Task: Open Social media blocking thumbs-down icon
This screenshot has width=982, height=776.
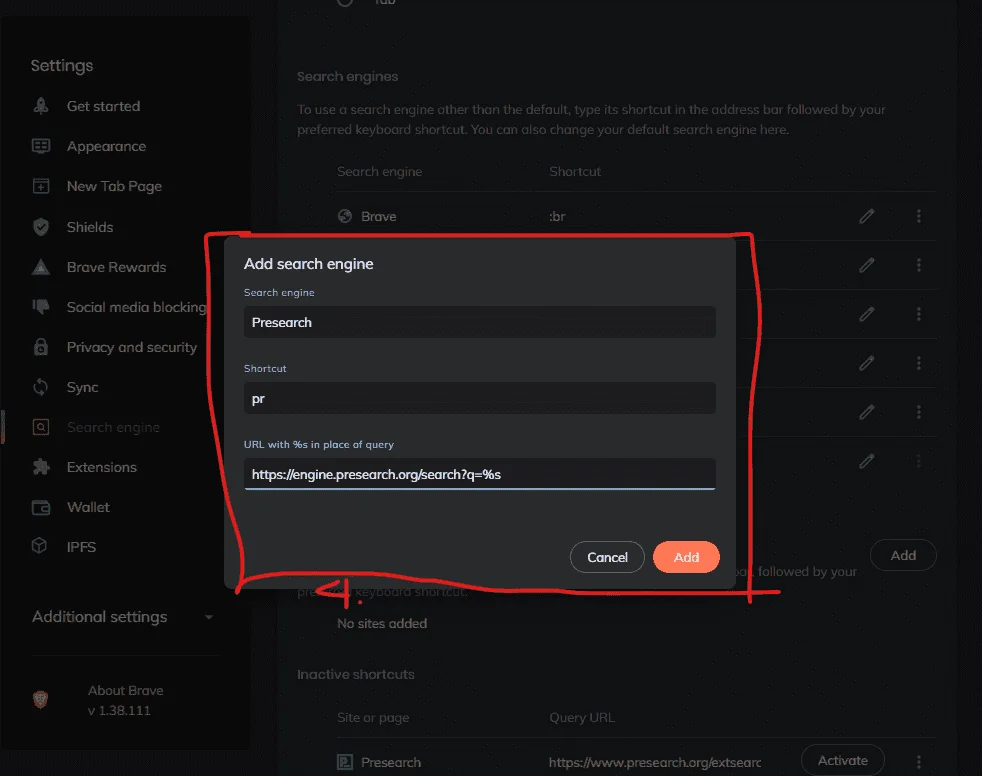Action: [41, 307]
